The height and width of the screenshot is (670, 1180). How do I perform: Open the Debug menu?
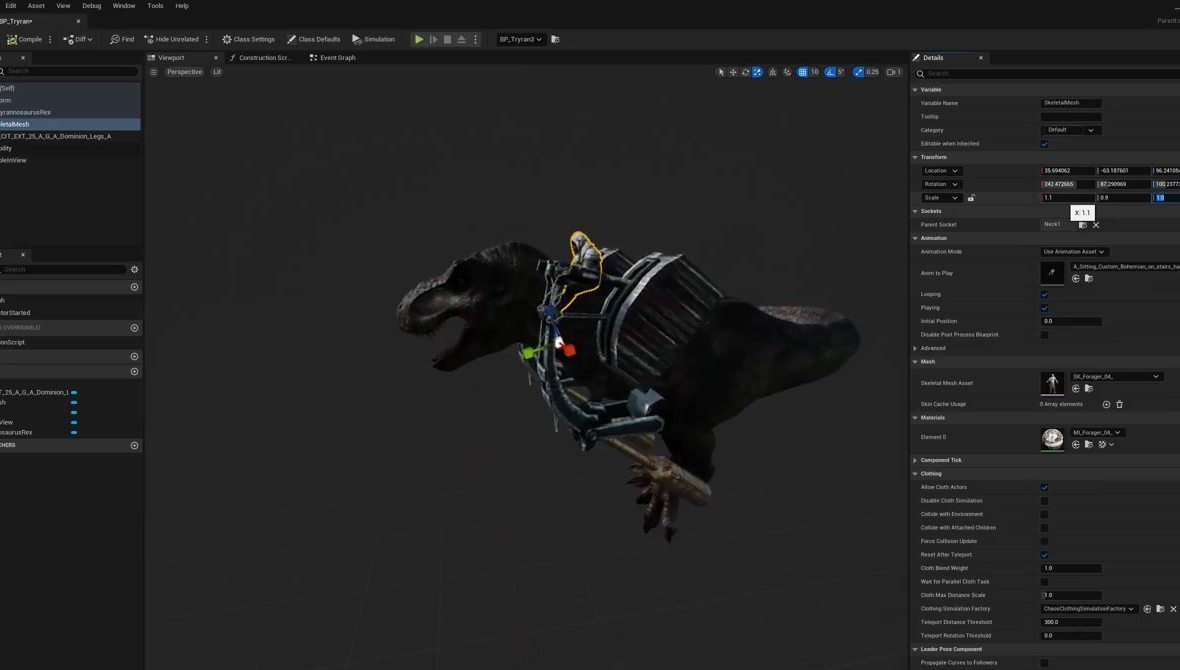[92, 6]
